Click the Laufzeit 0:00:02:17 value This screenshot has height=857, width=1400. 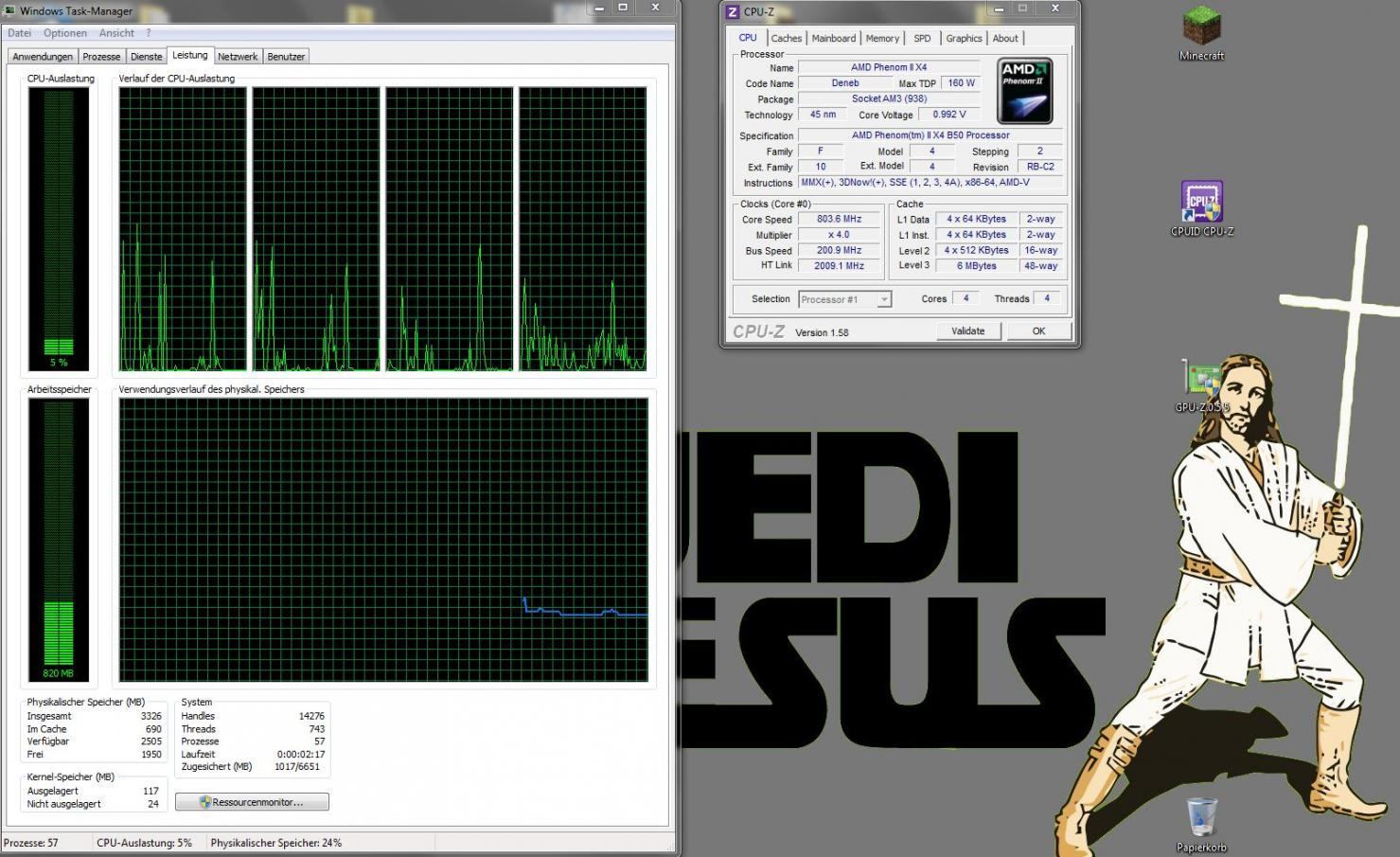300,755
